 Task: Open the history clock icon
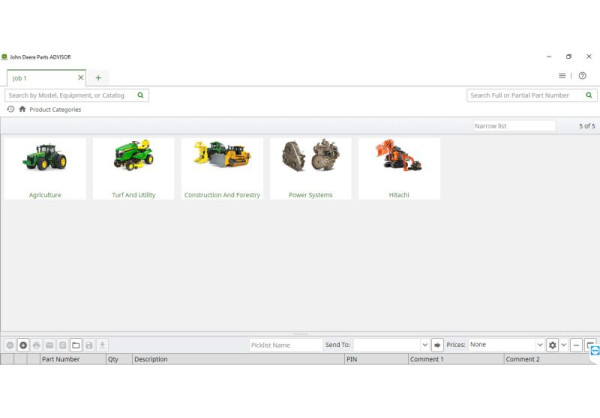[10, 109]
